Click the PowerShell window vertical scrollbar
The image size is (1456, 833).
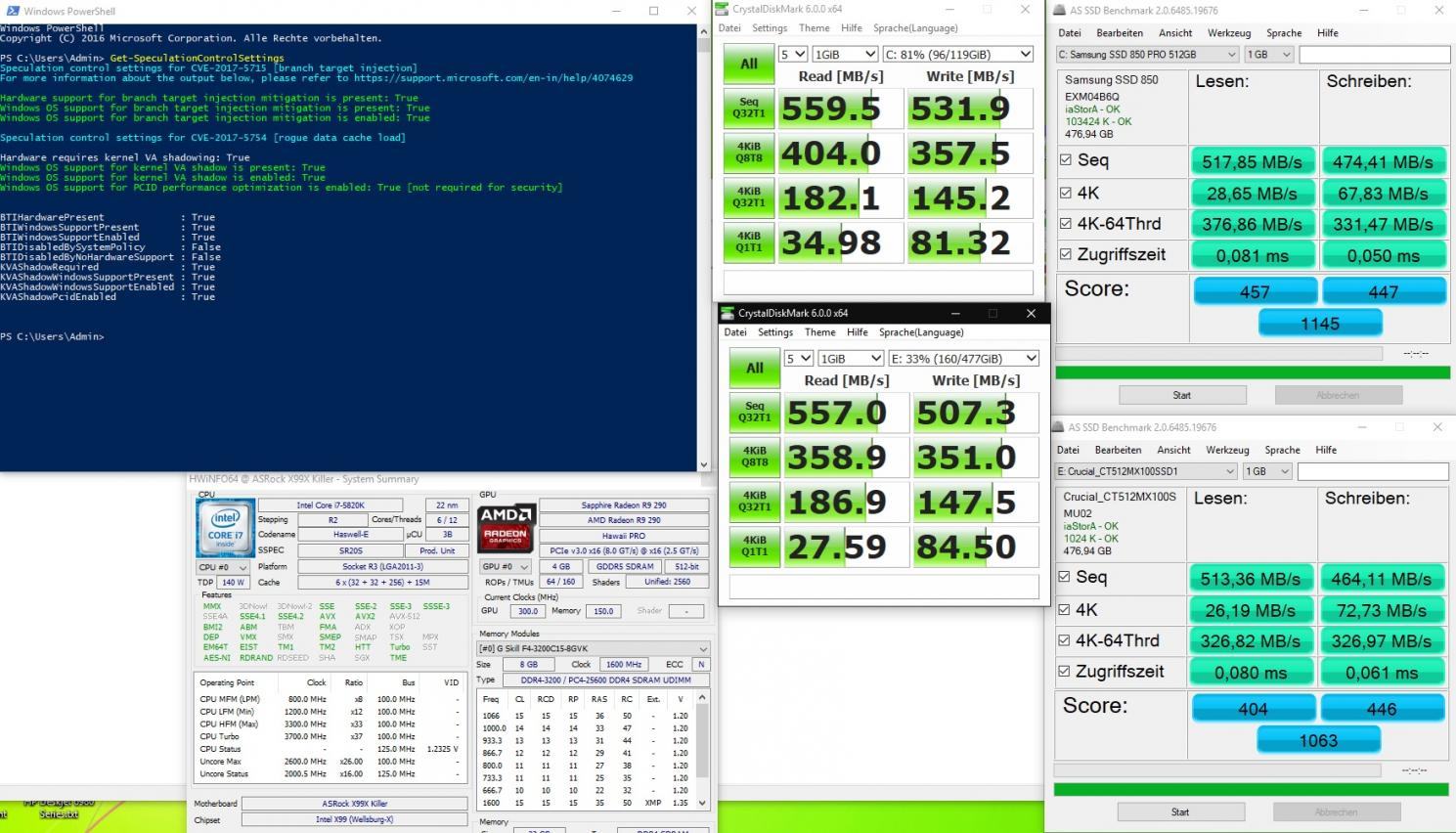pyautogui.click(x=704, y=246)
